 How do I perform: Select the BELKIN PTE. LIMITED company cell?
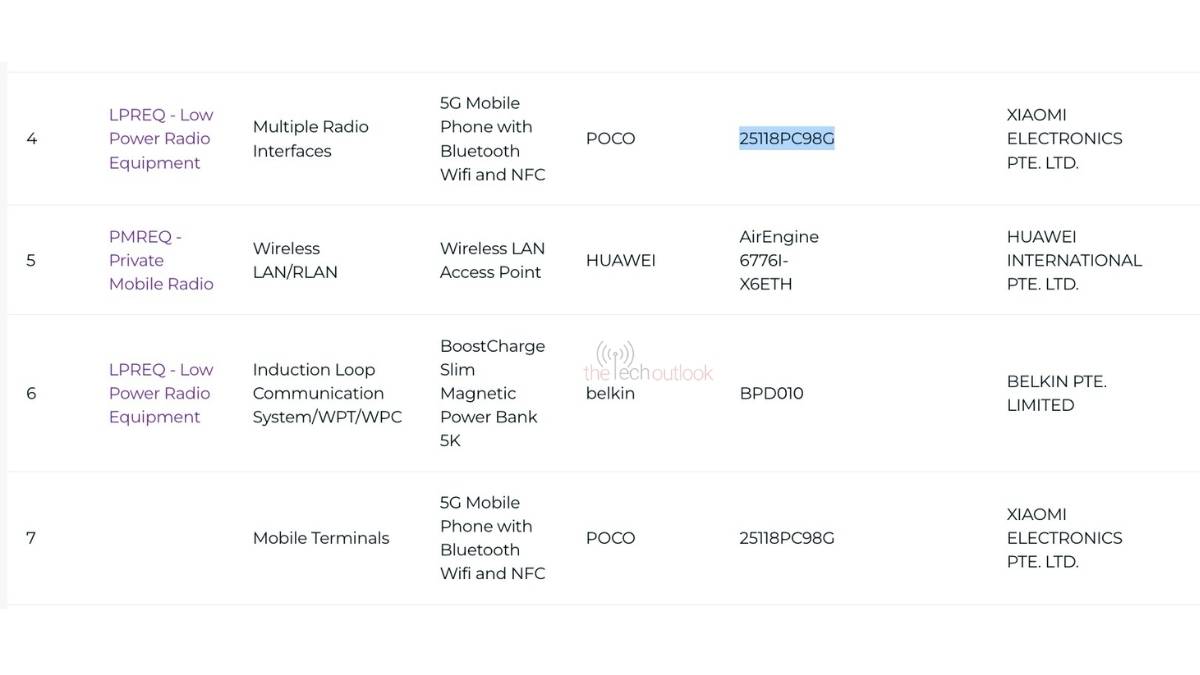(1056, 393)
